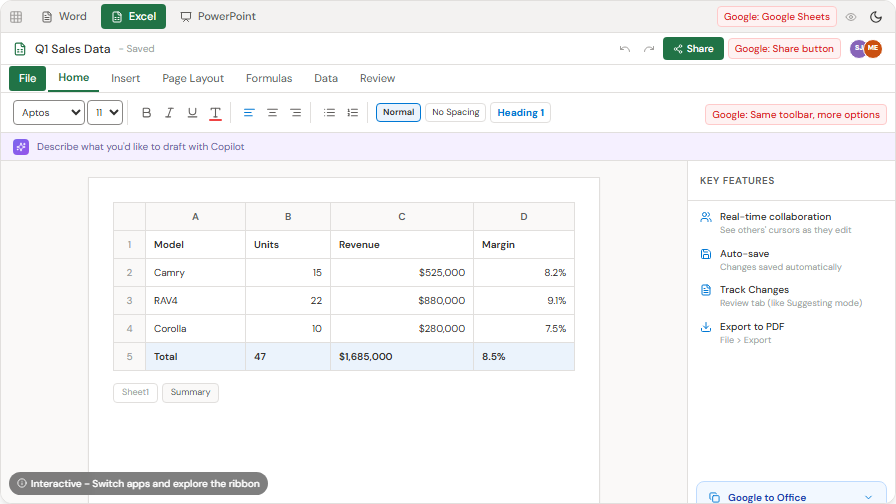Screen dimensions: 896x504
Task: Open the Review ribbon tab
Action: pos(377,78)
